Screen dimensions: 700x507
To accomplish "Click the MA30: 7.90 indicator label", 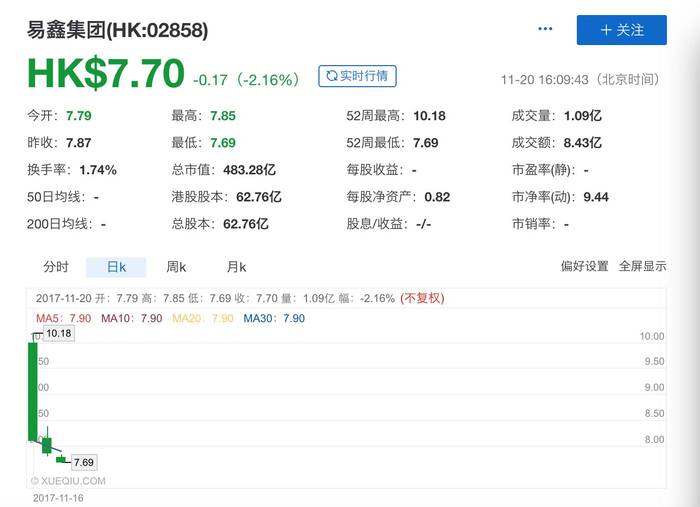I will tap(274, 318).
